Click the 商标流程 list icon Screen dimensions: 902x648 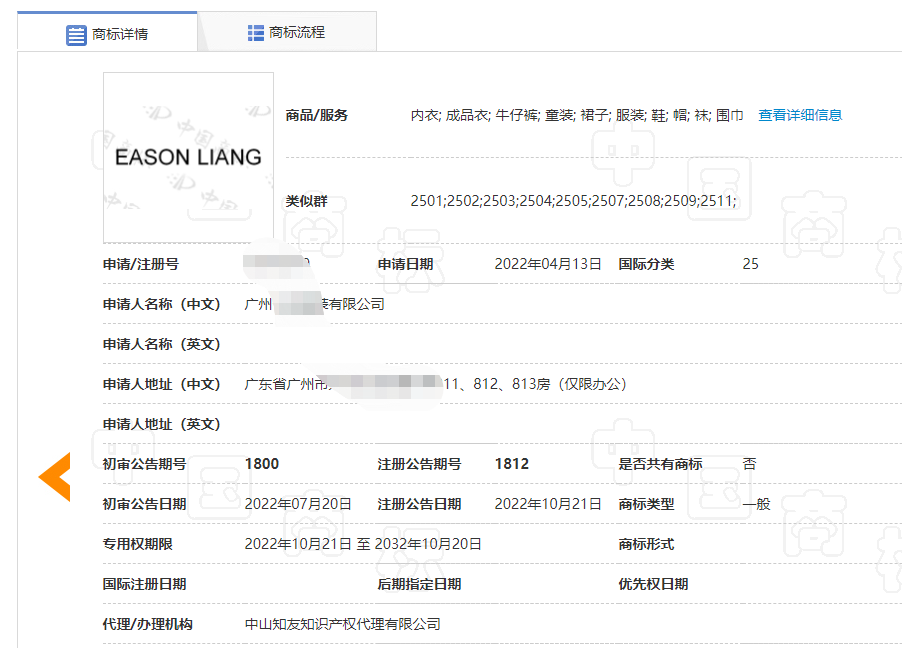[256, 33]
